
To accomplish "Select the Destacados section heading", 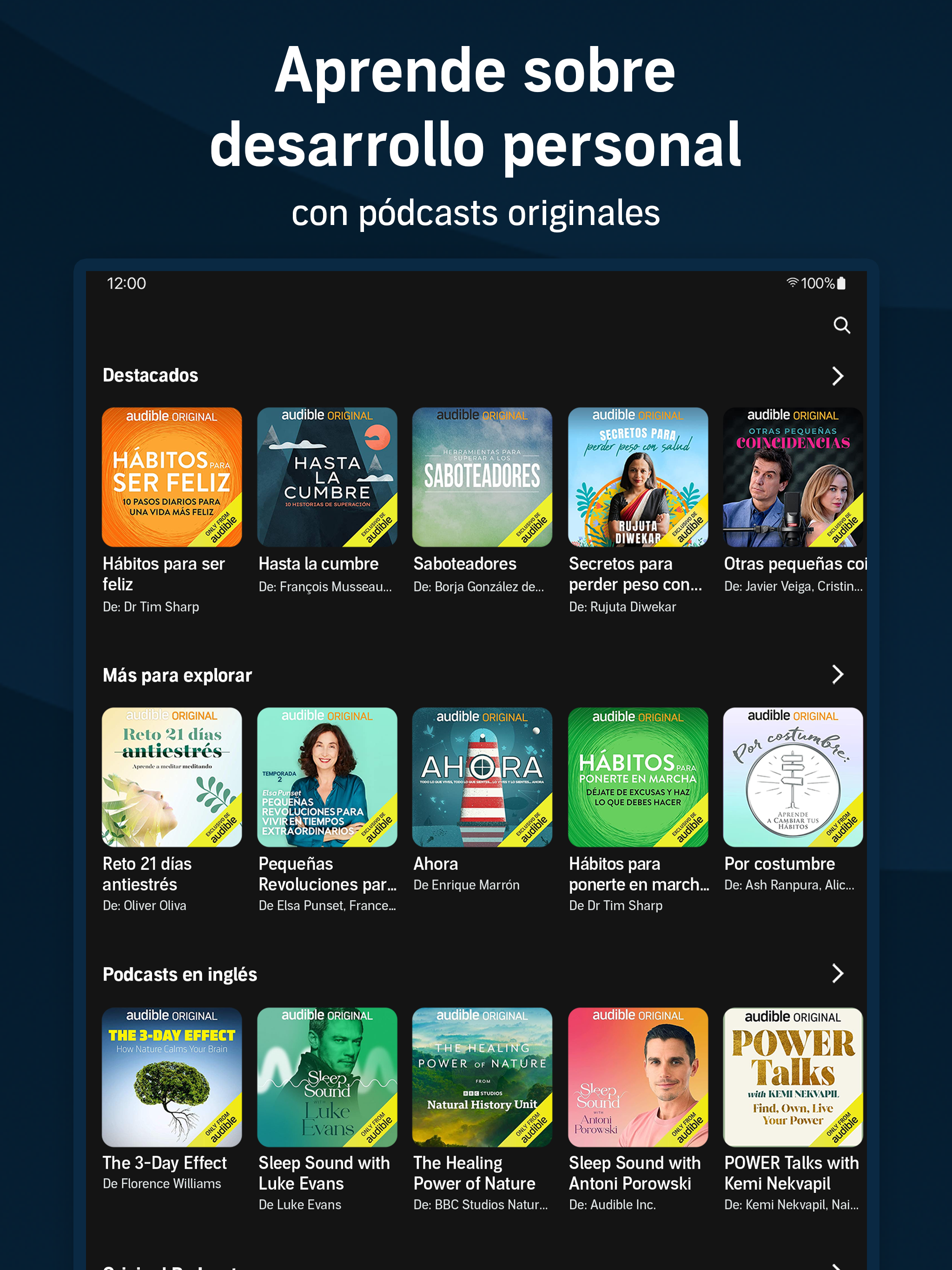I will click(151, 376).
